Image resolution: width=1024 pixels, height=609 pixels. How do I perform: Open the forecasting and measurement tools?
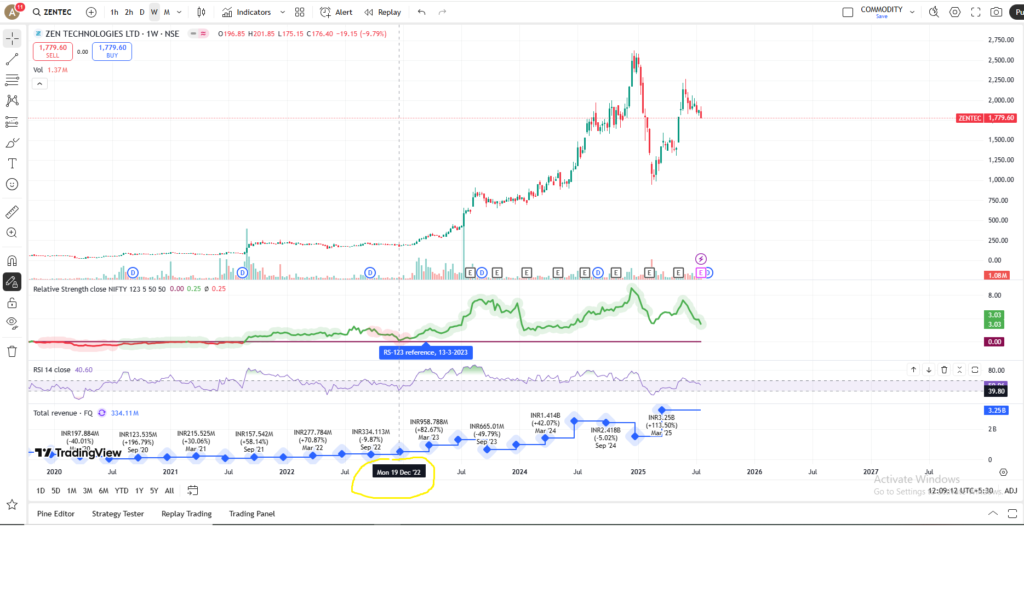point(12,121)
